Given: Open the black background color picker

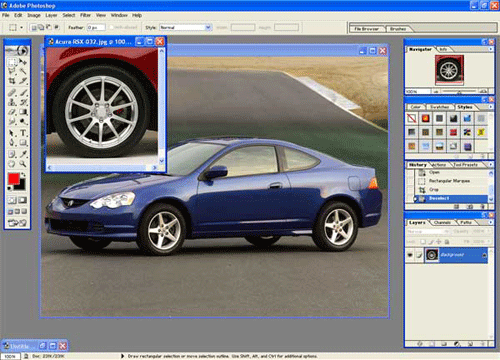Looking at the screenshot, I should coord(21,186).
